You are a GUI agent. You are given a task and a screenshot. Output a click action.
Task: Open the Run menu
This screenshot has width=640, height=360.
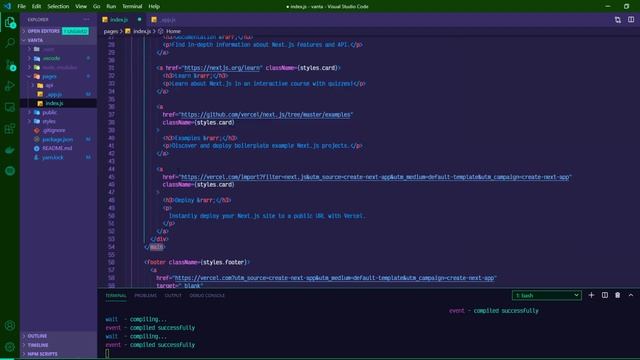(x=111, y=6)
